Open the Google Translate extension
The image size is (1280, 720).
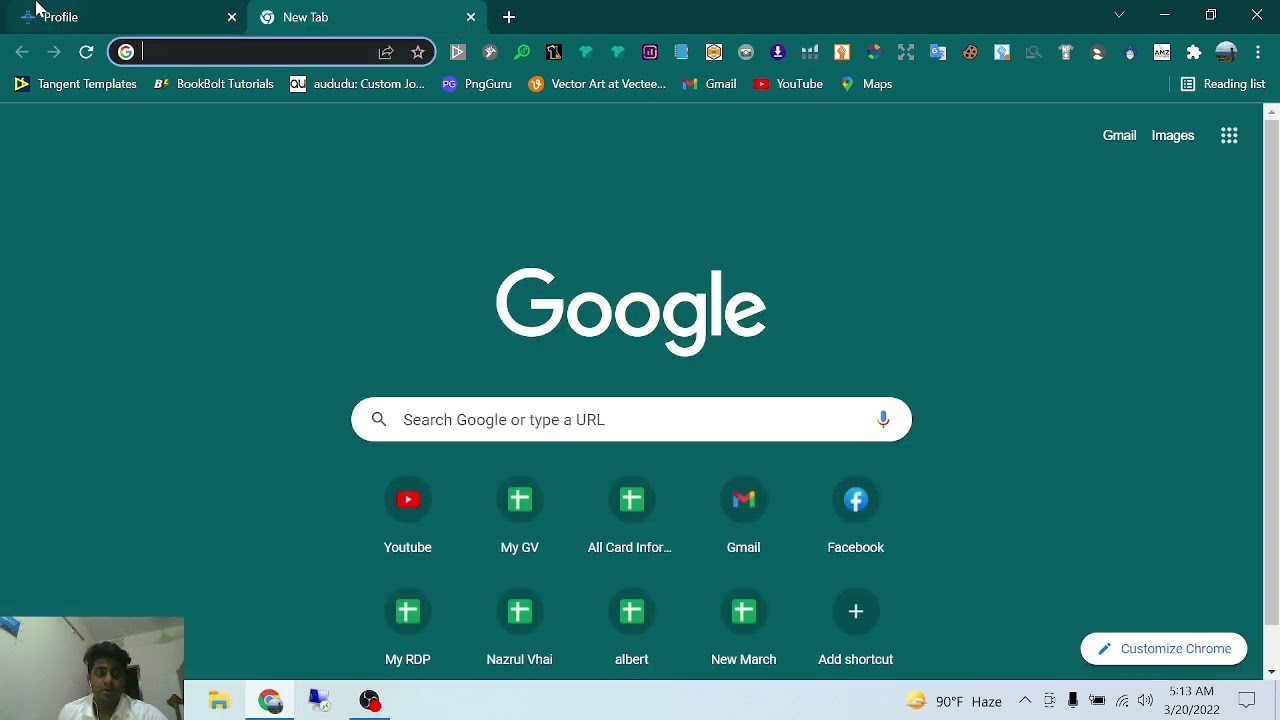(x=938, y=52)
